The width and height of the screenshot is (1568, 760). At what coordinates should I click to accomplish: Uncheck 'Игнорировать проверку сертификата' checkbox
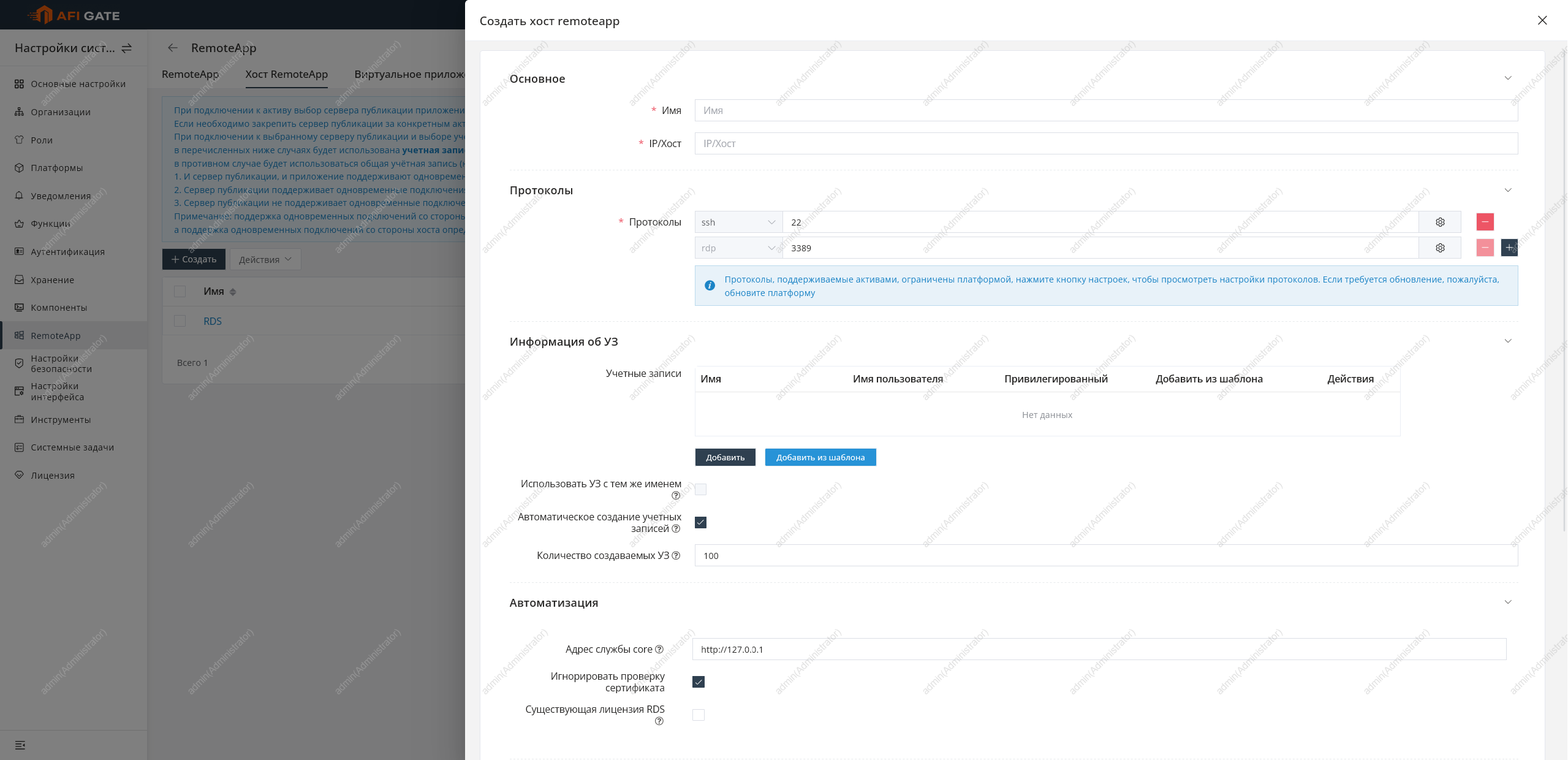(x=699, y=682)
